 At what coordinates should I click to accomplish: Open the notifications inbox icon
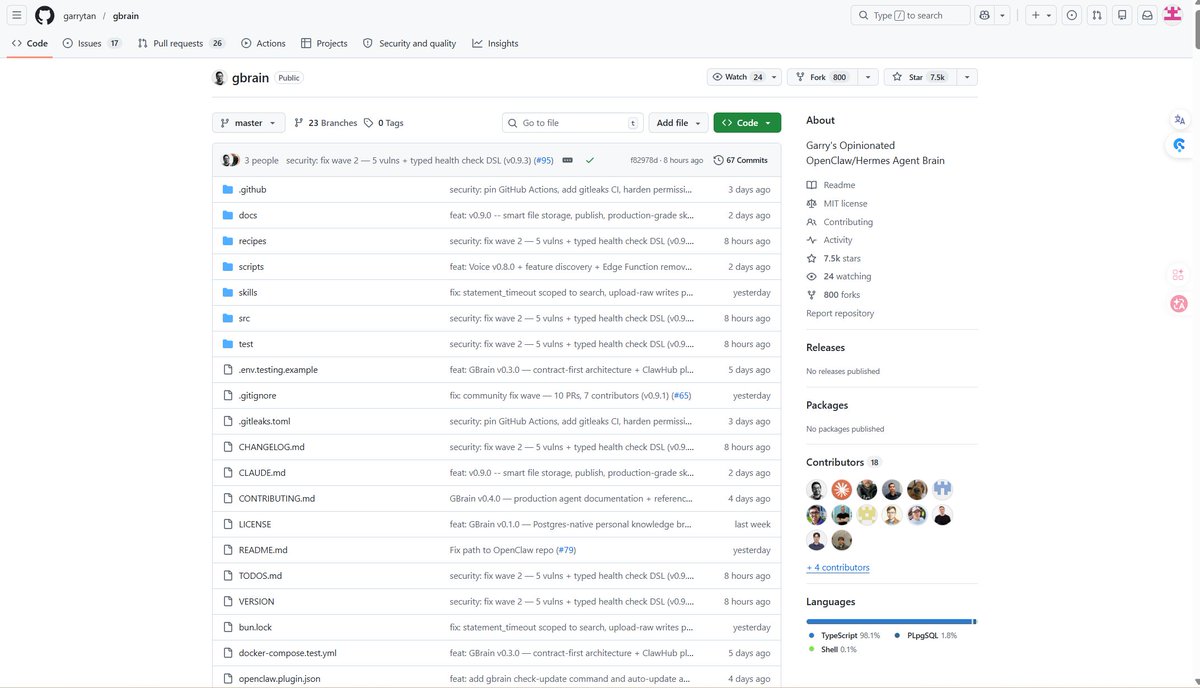point(1147,15)
